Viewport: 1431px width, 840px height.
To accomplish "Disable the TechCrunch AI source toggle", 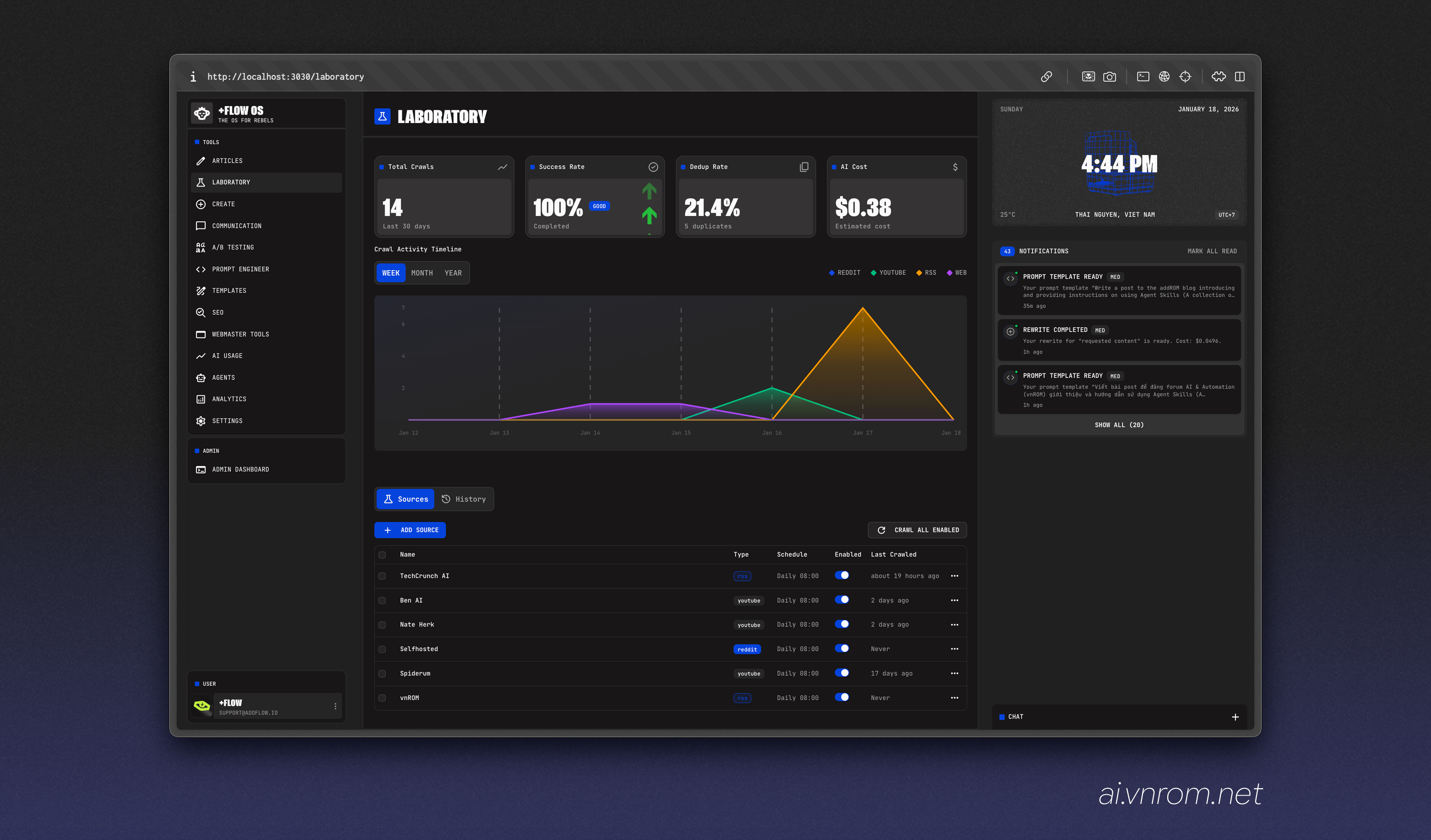I will point(842,575).
